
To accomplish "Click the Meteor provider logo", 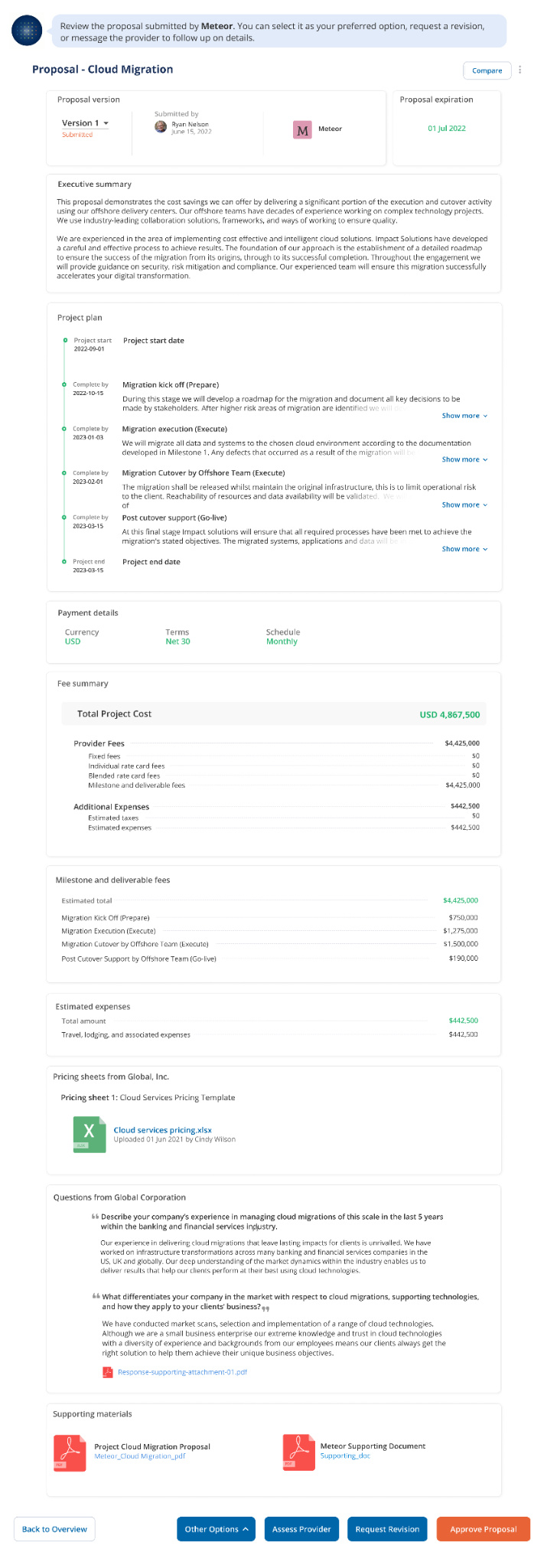I will tap(303, 129).
